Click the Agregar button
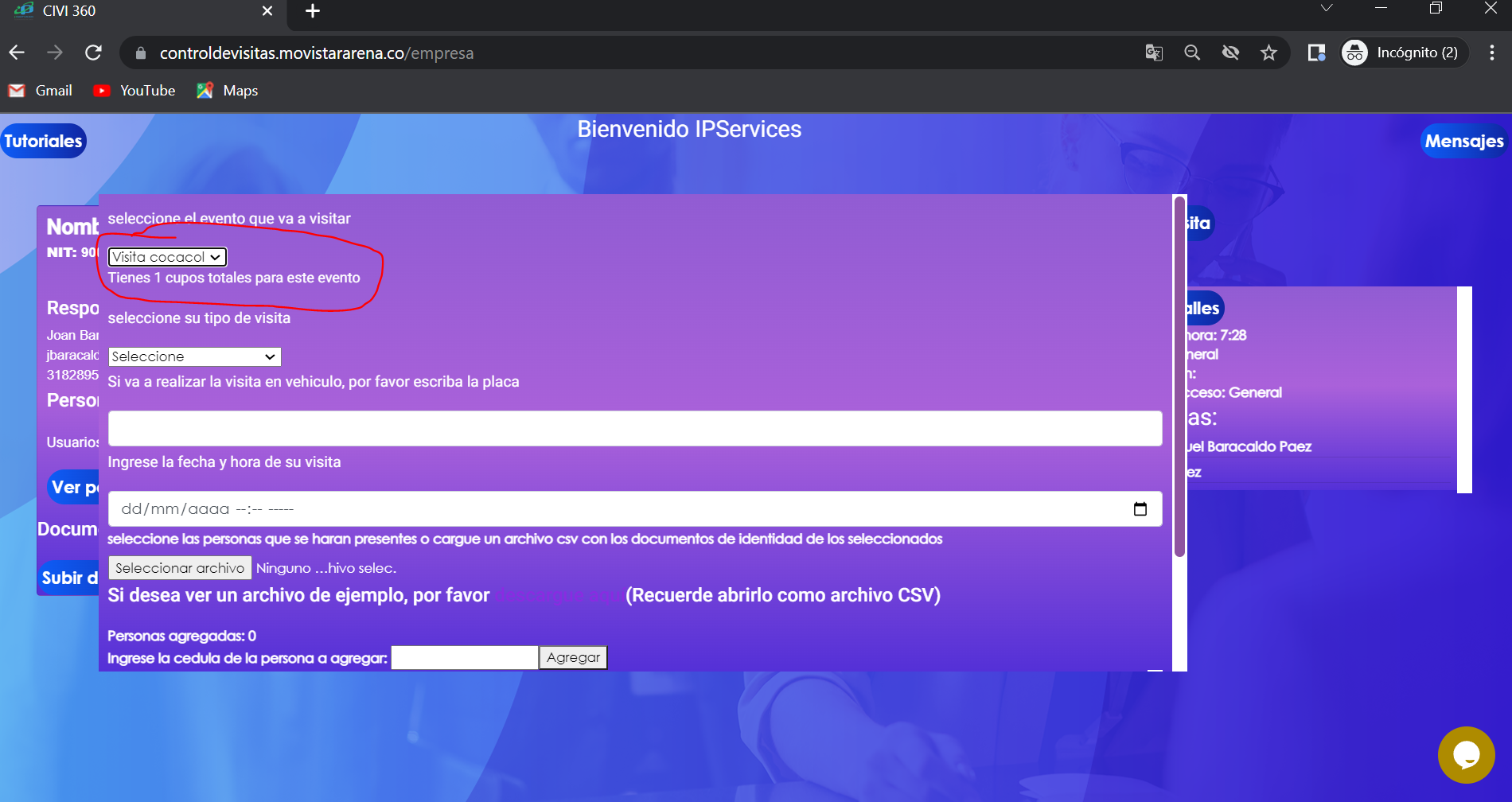This screenshot has height=802, width=1512. [x=573, y=658]
